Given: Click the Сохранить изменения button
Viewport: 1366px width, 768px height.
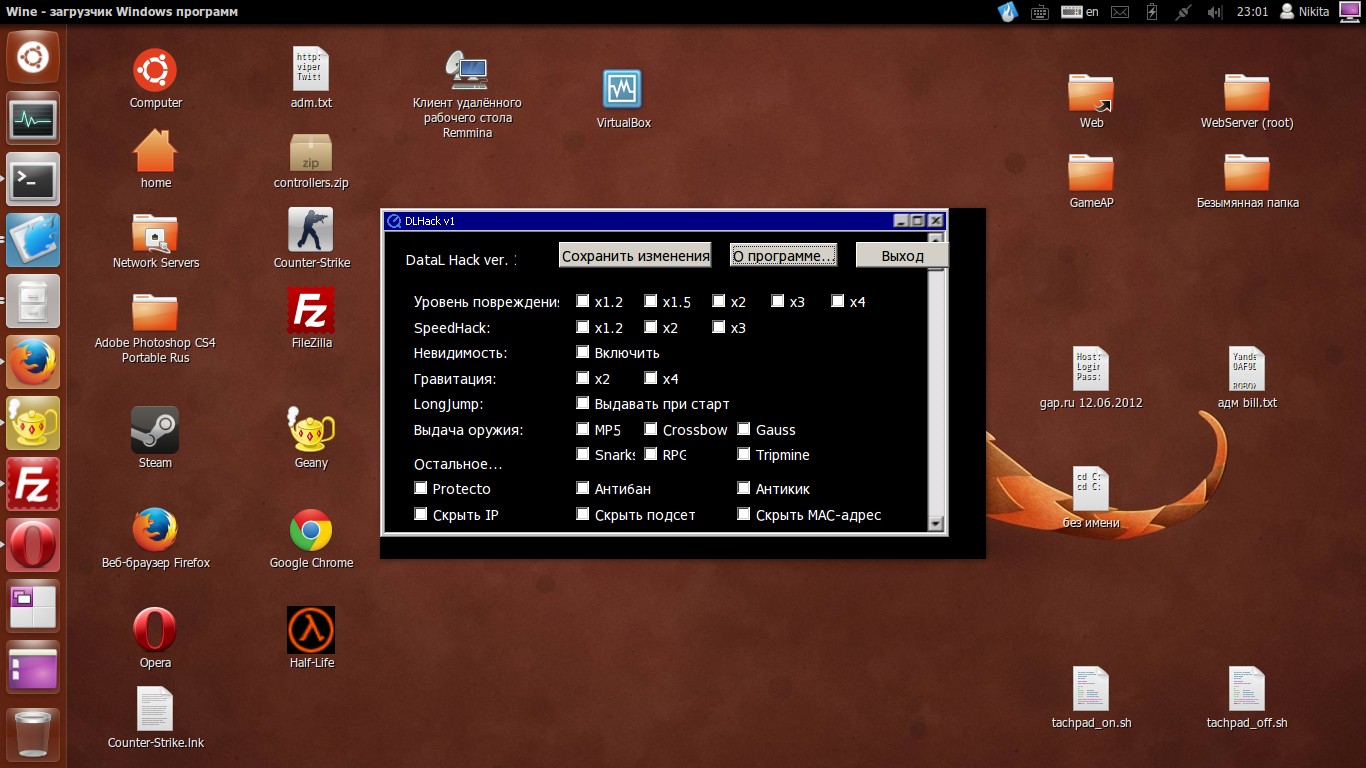Looking at the screenshot, I should tap(635, 256).
